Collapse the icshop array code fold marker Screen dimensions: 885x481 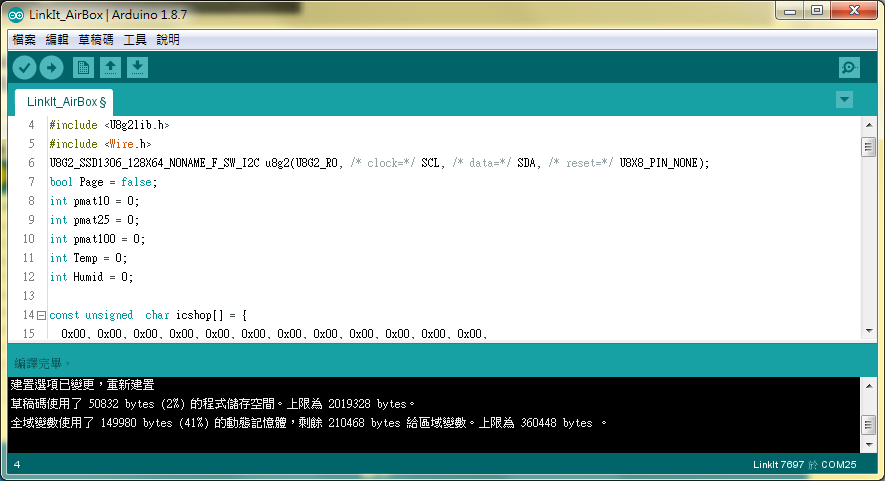coord(41,315)
